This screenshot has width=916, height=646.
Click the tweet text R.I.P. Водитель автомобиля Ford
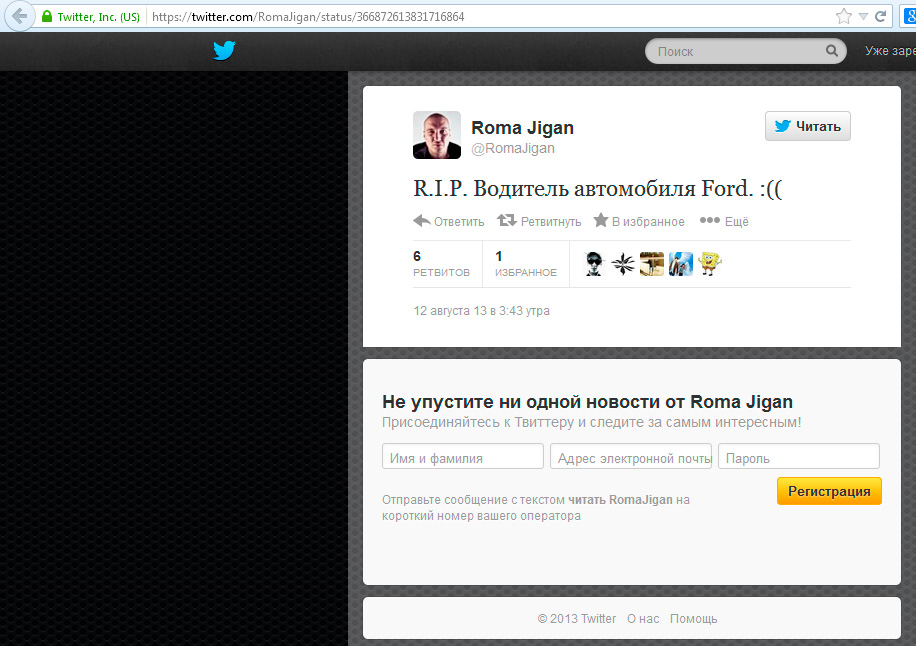597,189
